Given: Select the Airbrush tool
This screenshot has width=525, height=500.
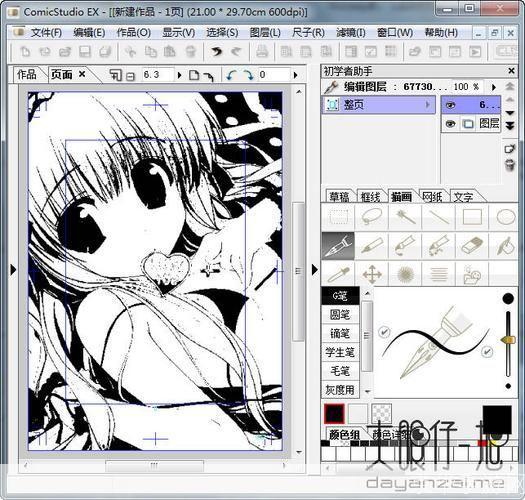Looking at the screenshot, I should 439,245.
